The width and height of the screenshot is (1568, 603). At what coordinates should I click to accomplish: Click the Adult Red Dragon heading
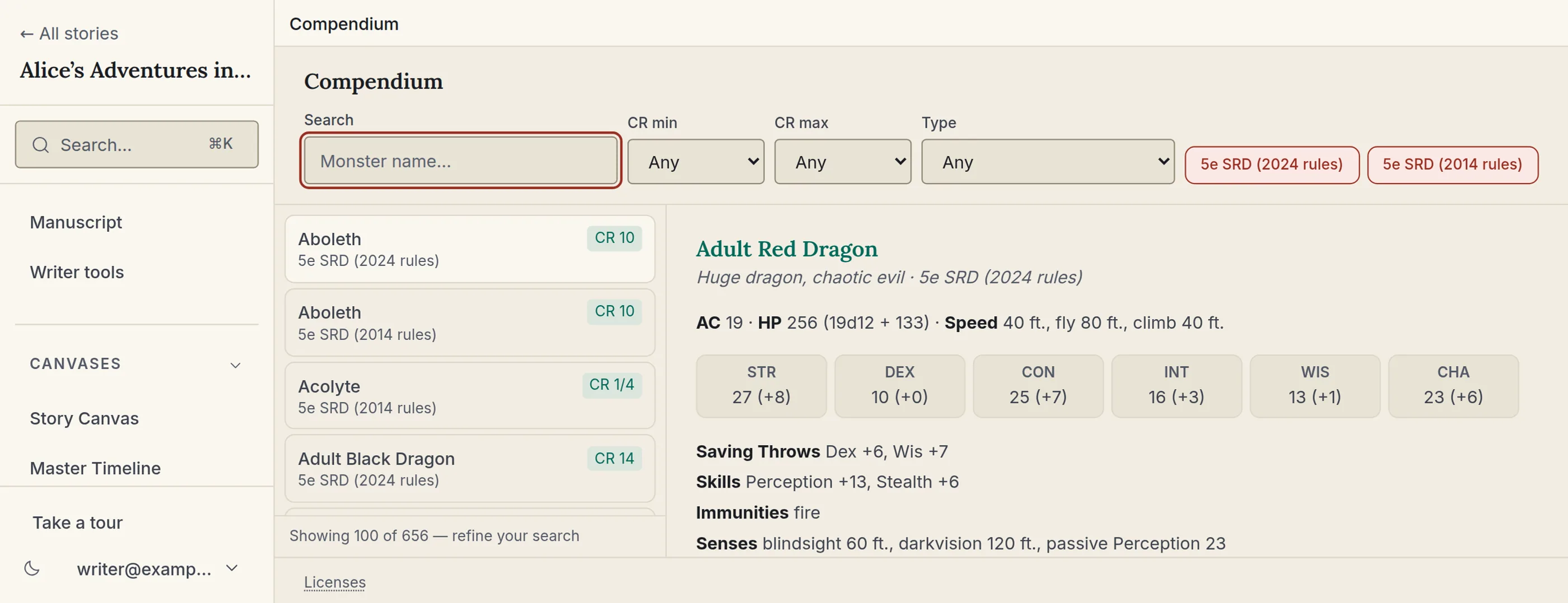(786, 249)
